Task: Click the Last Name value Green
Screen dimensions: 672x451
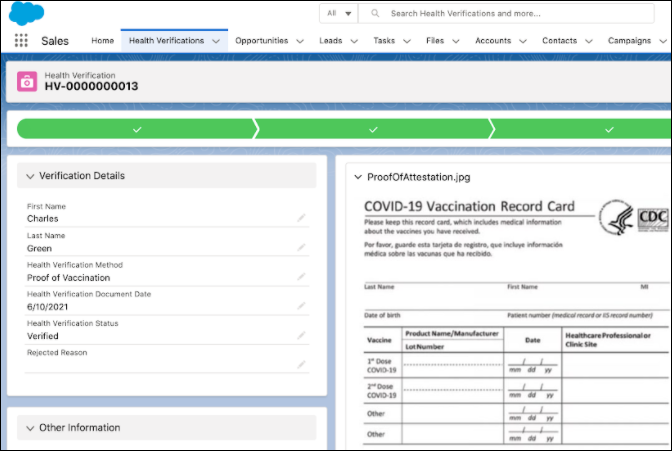Action: pyautogui.click(x=39, y=248)
